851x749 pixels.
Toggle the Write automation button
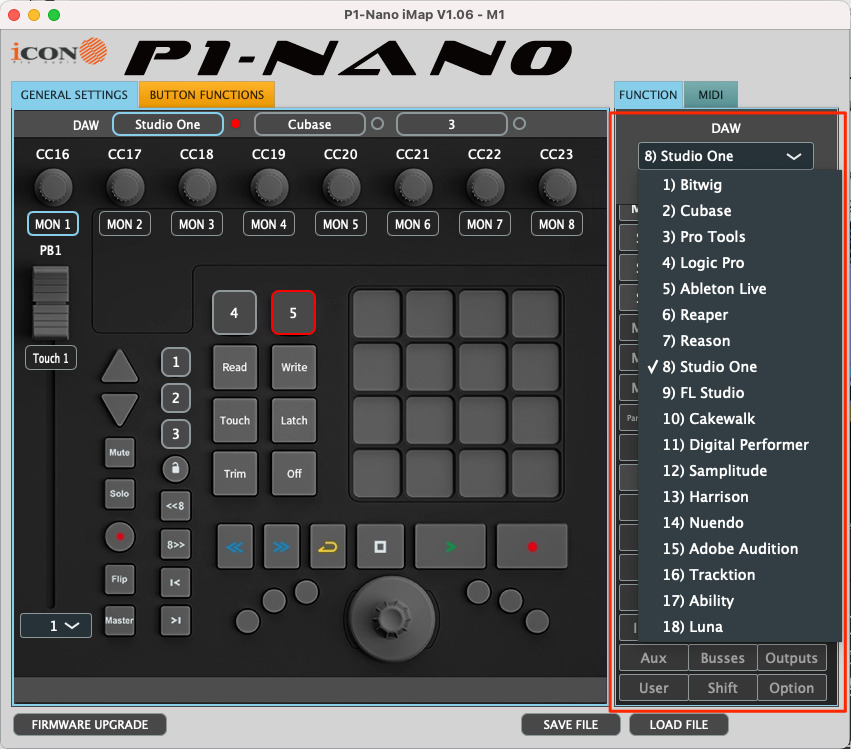click(x=294, y=367)
